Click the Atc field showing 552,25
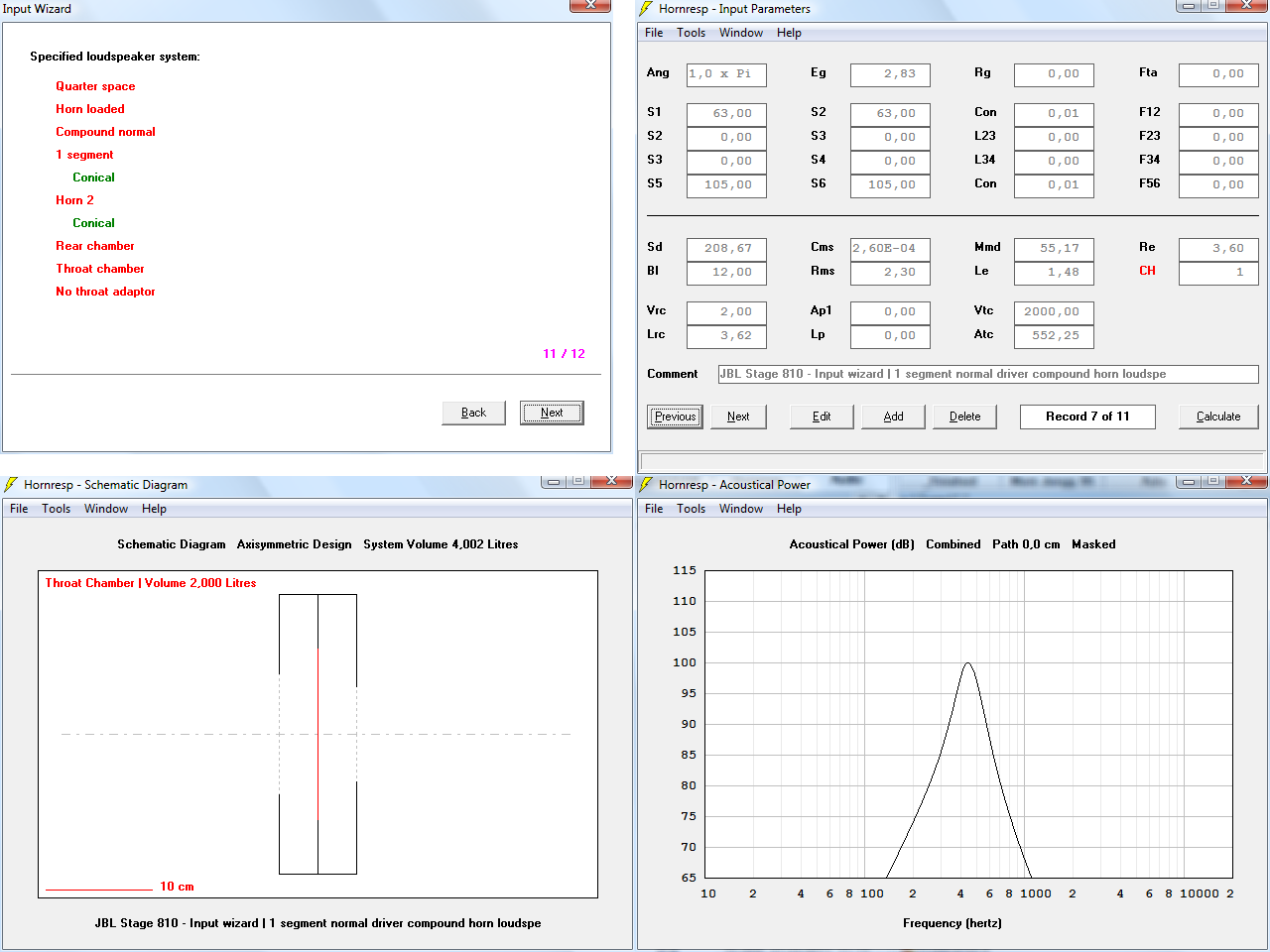 pos(1054,336)
